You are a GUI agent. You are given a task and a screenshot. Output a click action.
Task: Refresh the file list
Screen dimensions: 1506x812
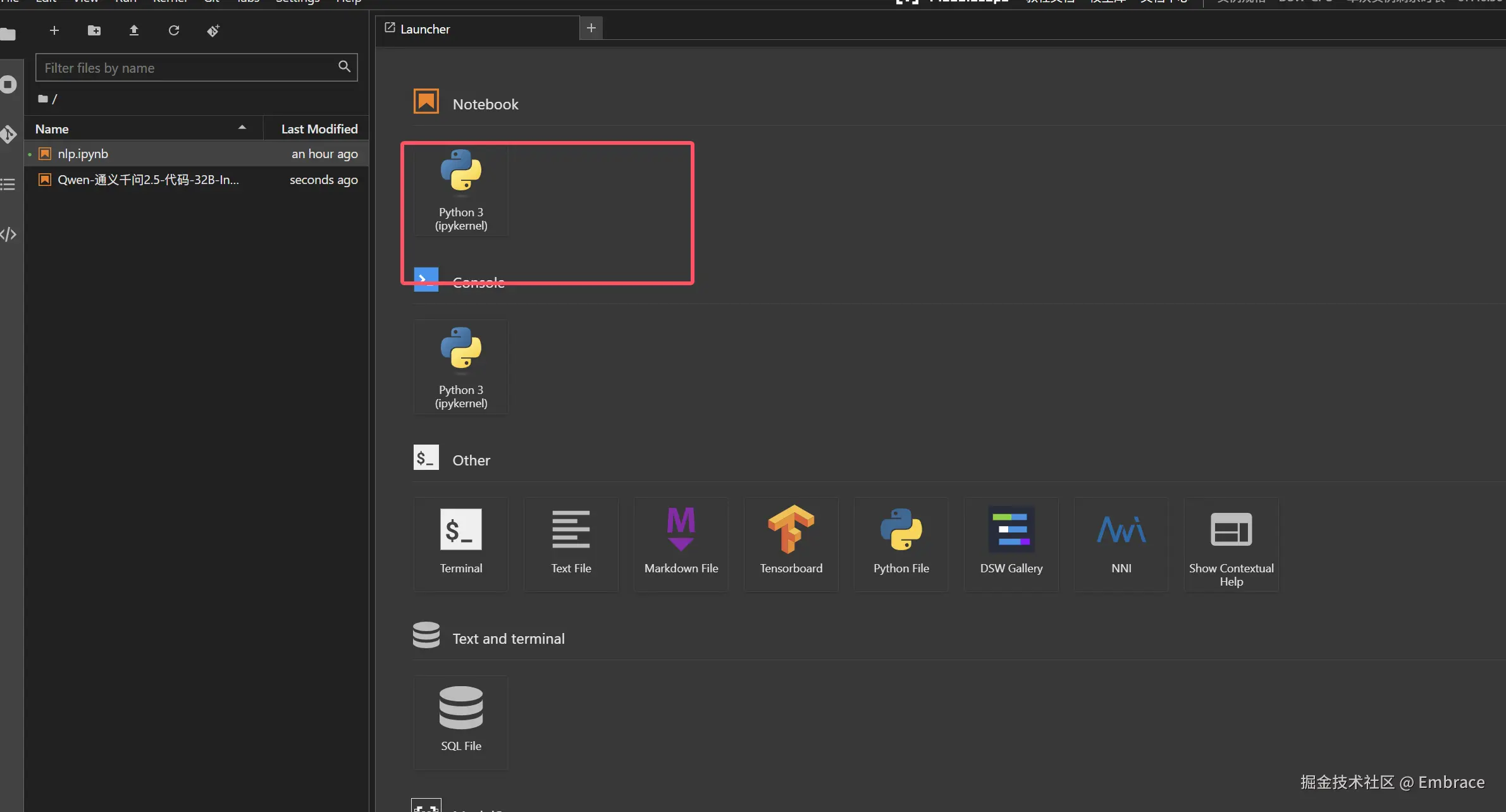pyautogui.click(x=174, y=30)
